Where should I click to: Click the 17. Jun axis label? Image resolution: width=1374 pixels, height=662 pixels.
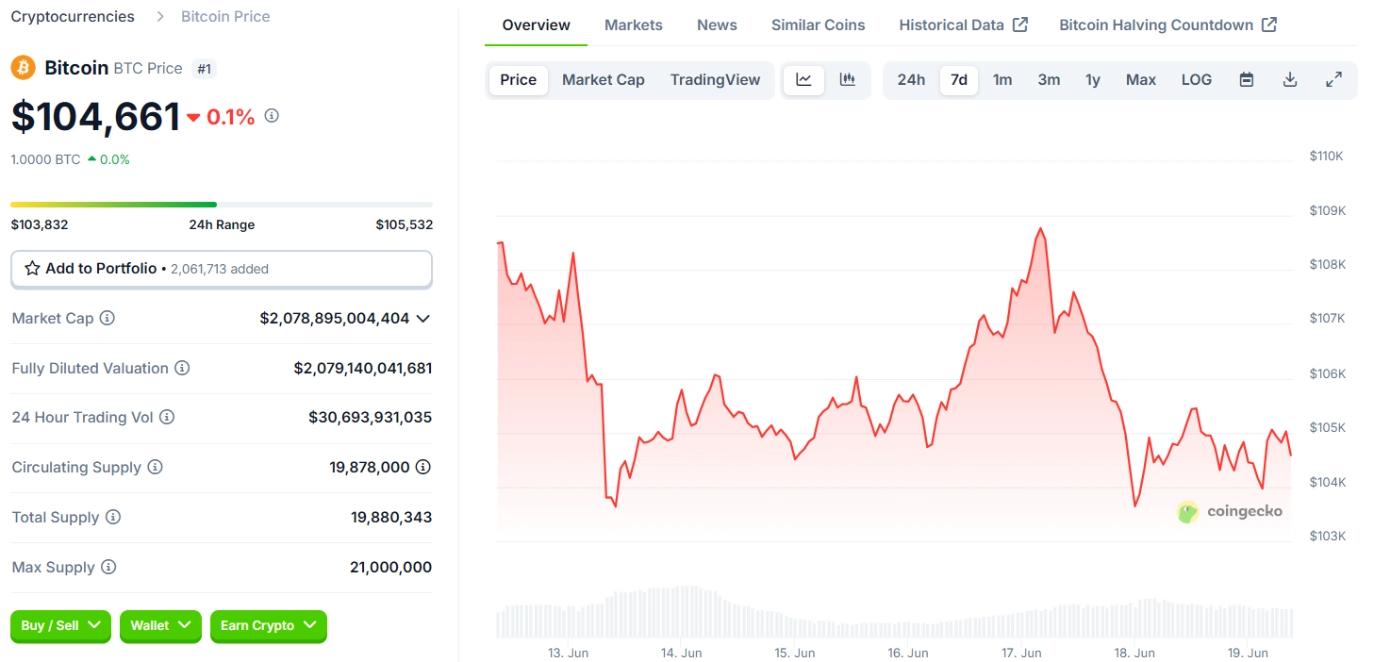coord(1021,653)
